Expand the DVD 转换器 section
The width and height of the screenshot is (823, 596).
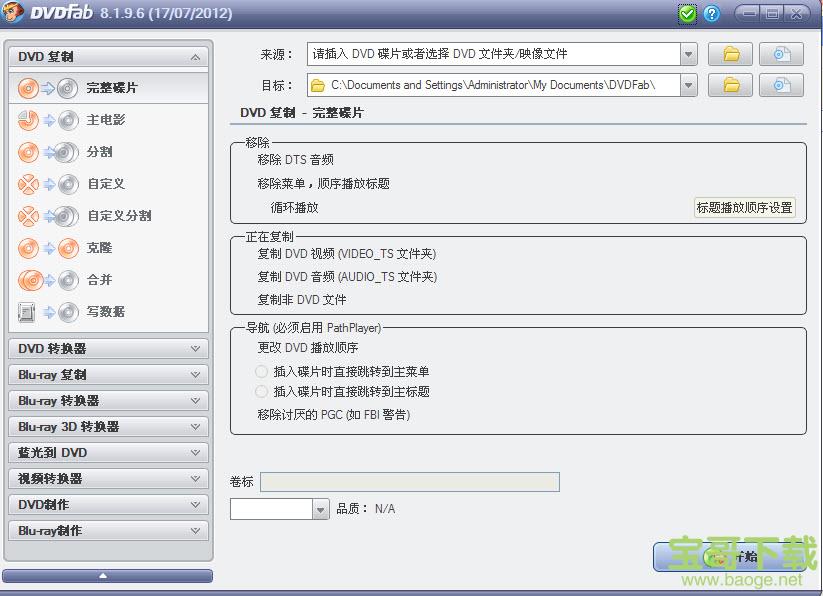(108, 349)
